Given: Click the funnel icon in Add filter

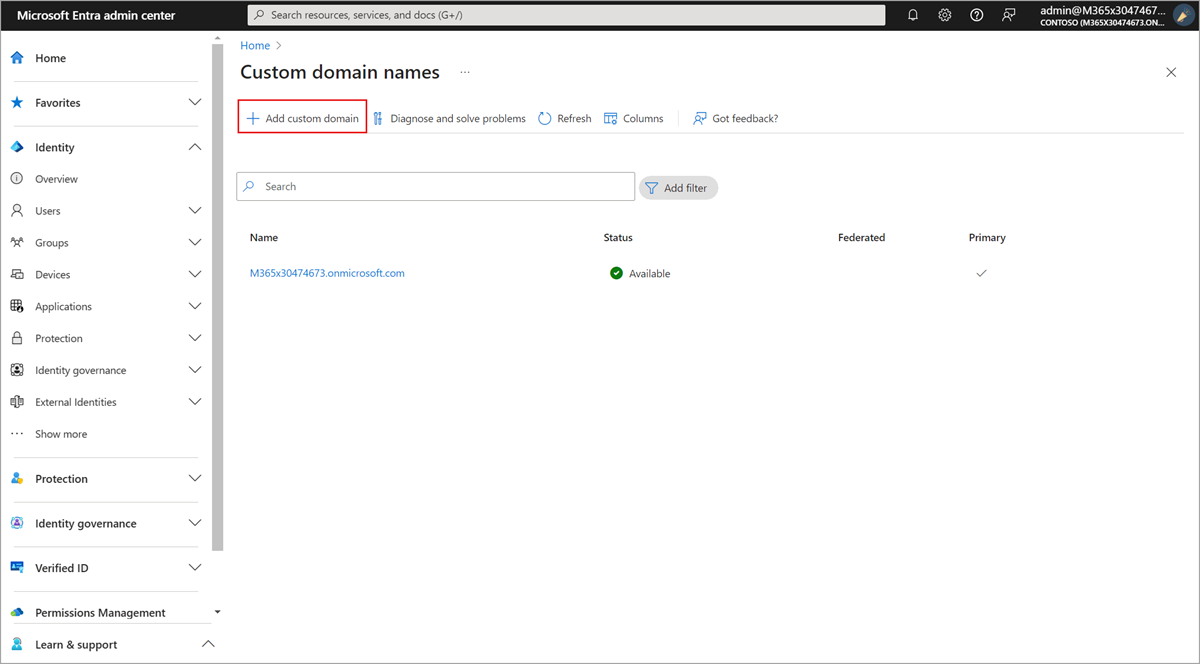Looking at the screenshot, I should point(651,188).
